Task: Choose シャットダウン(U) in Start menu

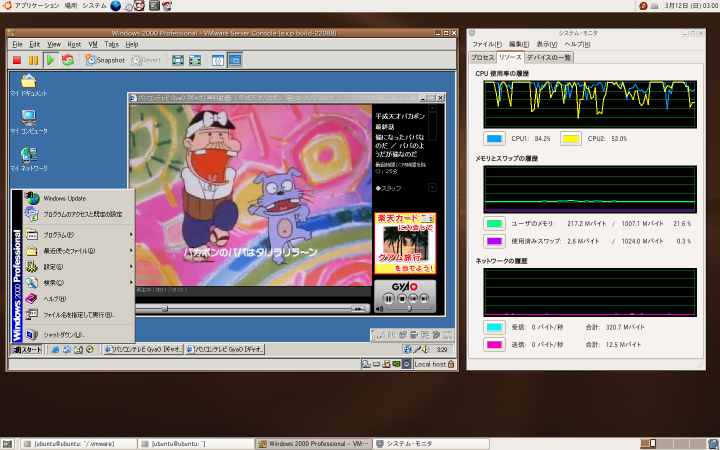Action: coord(79,335)
